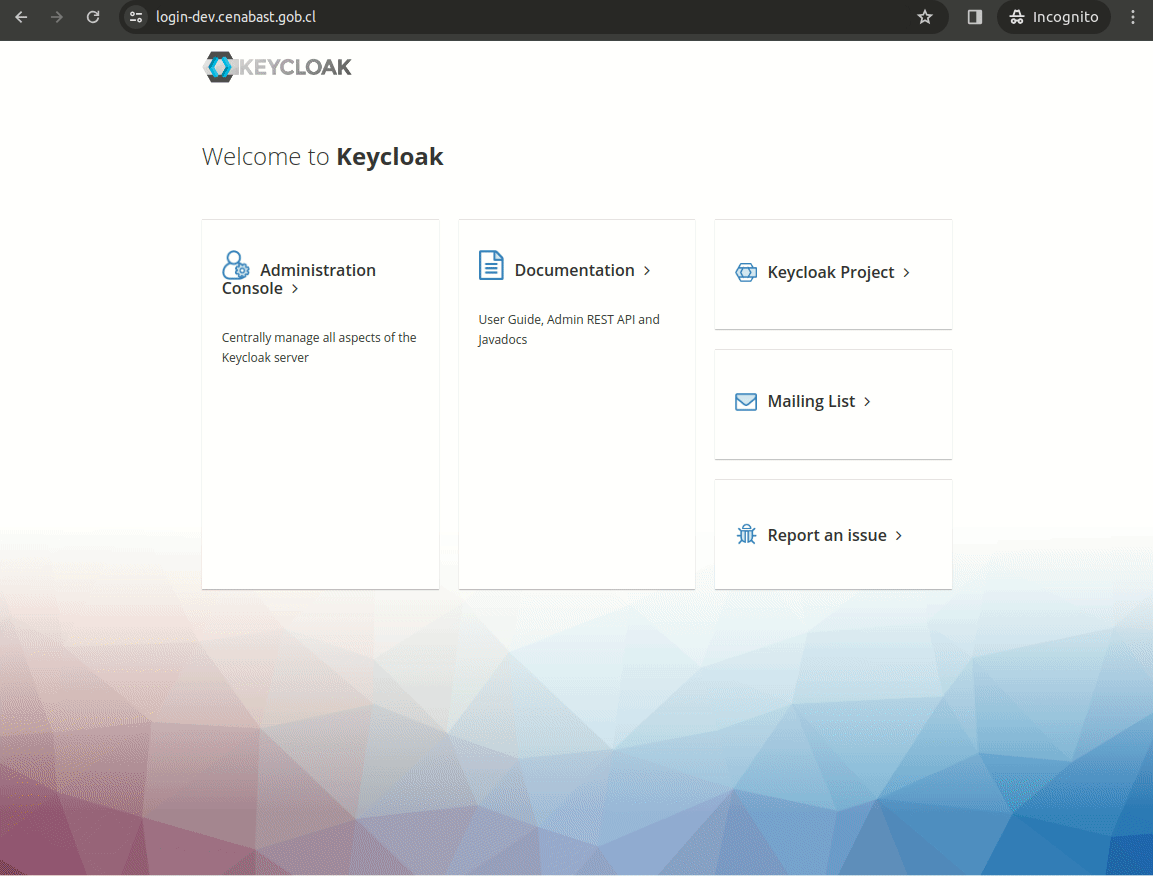Image resolution: width=1153 pixels, height=876 pixels.
Task: Open the Chrome three-dot menu
Action: click(1133, 17)
